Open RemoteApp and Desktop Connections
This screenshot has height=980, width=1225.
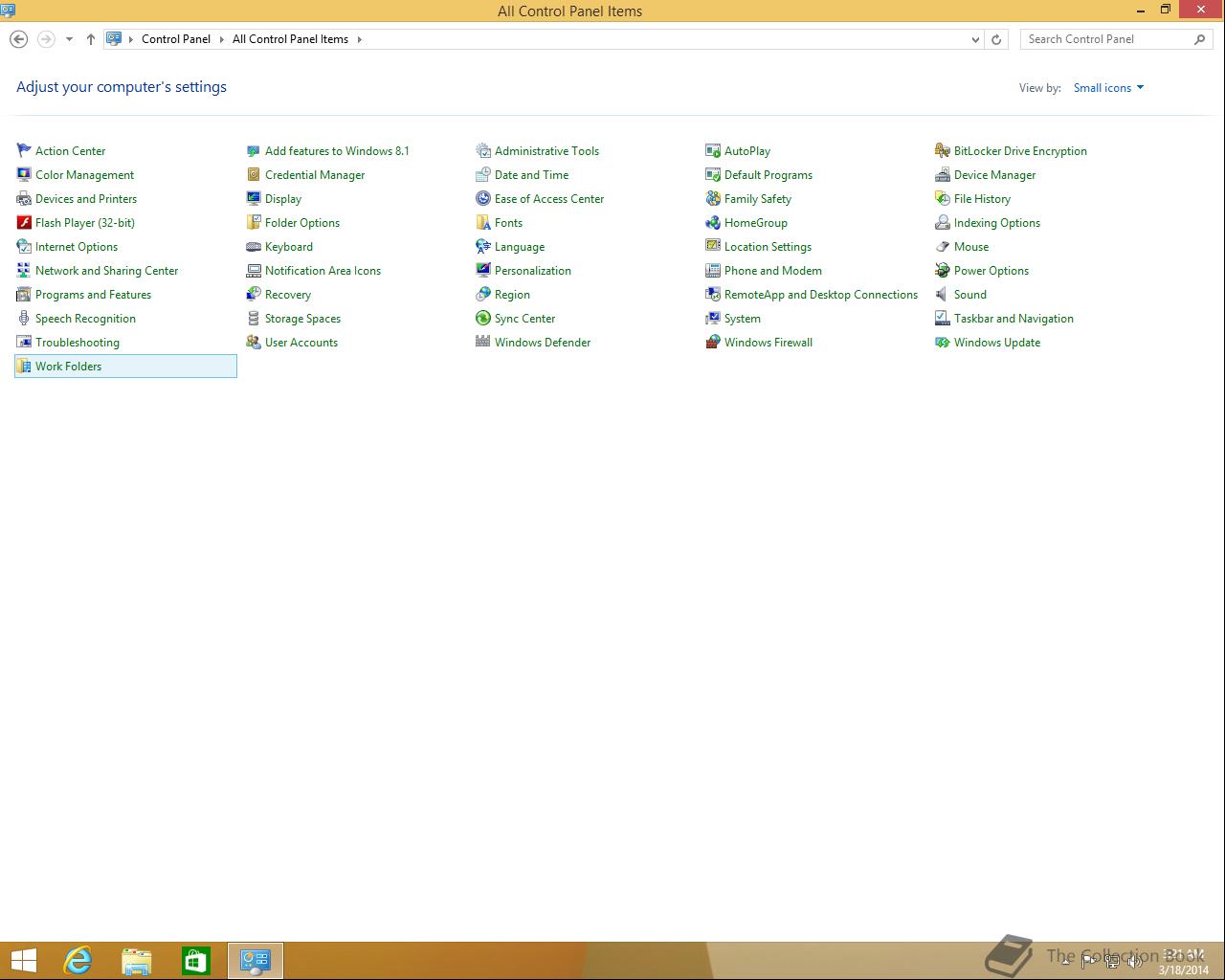point(821,295)
